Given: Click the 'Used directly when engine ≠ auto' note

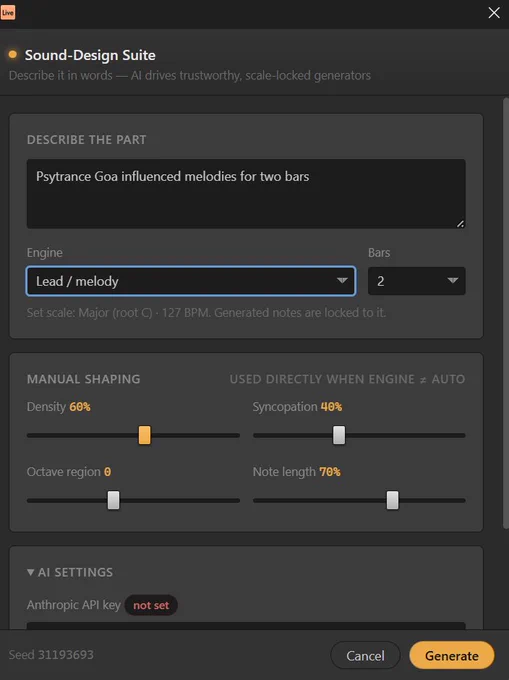Looking at the screenshot, I should [x=347, y=379].
